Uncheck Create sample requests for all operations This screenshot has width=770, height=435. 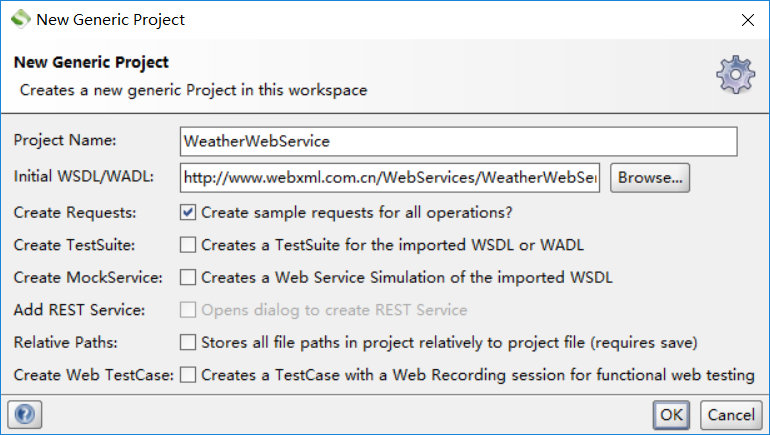click(x=188, y=213)
